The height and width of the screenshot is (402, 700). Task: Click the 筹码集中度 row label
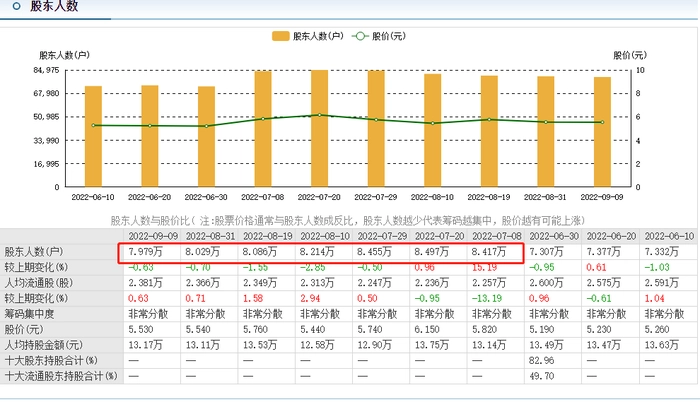coord(28,313)
